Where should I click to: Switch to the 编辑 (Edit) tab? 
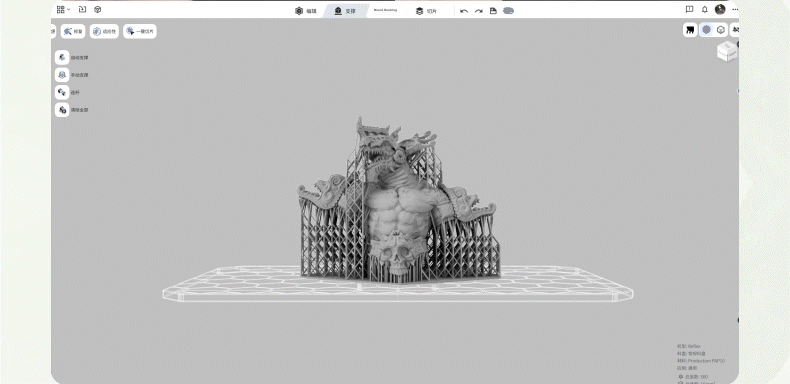[306, 11]
